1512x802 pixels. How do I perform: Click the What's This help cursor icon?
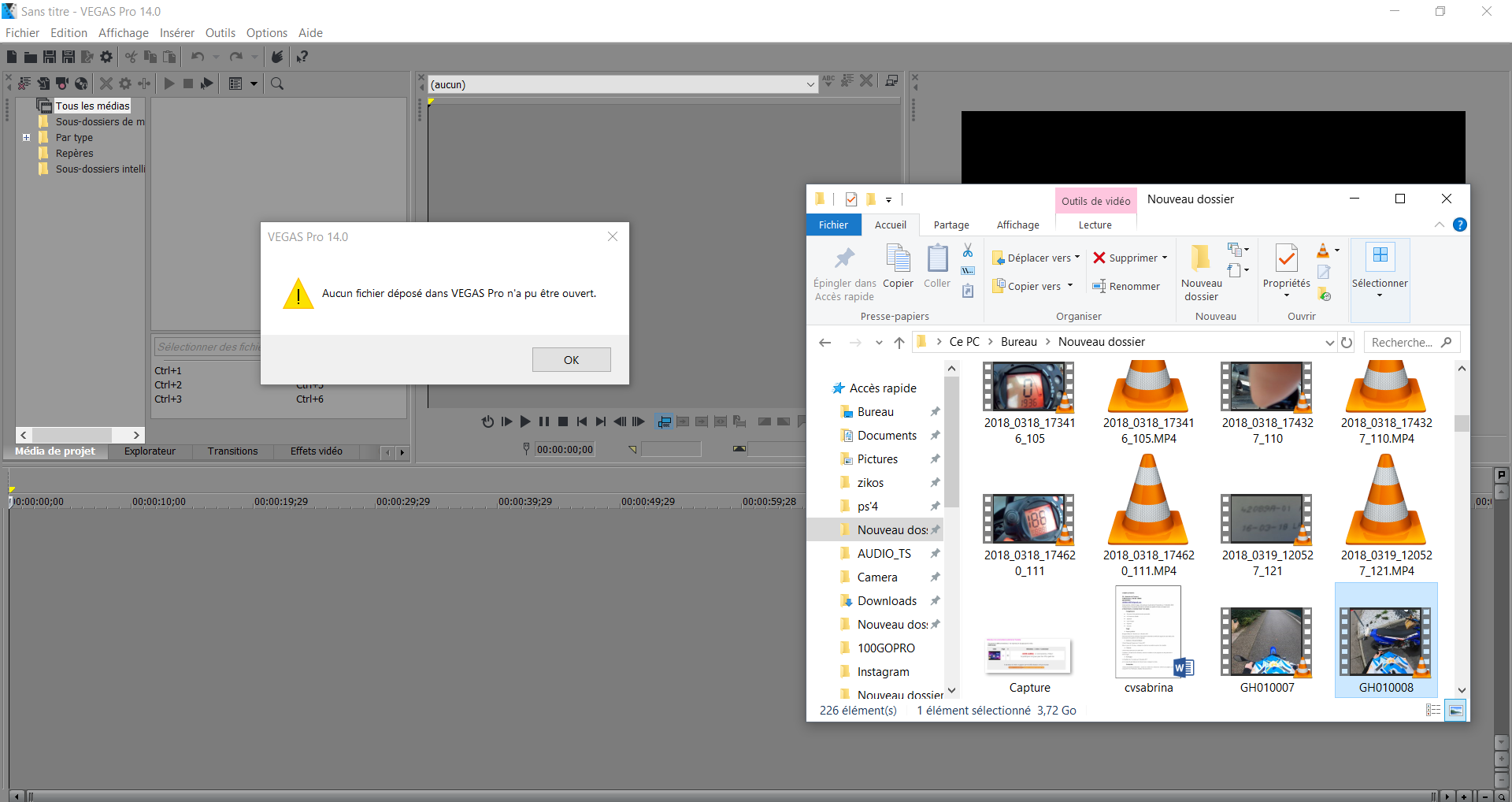[x=302, y=57]
